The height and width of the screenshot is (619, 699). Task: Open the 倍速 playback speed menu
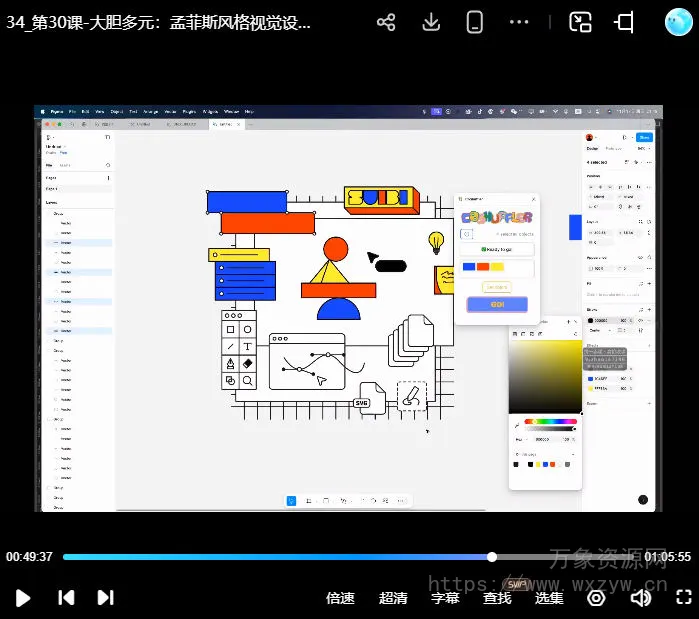[x=340, y=598]
